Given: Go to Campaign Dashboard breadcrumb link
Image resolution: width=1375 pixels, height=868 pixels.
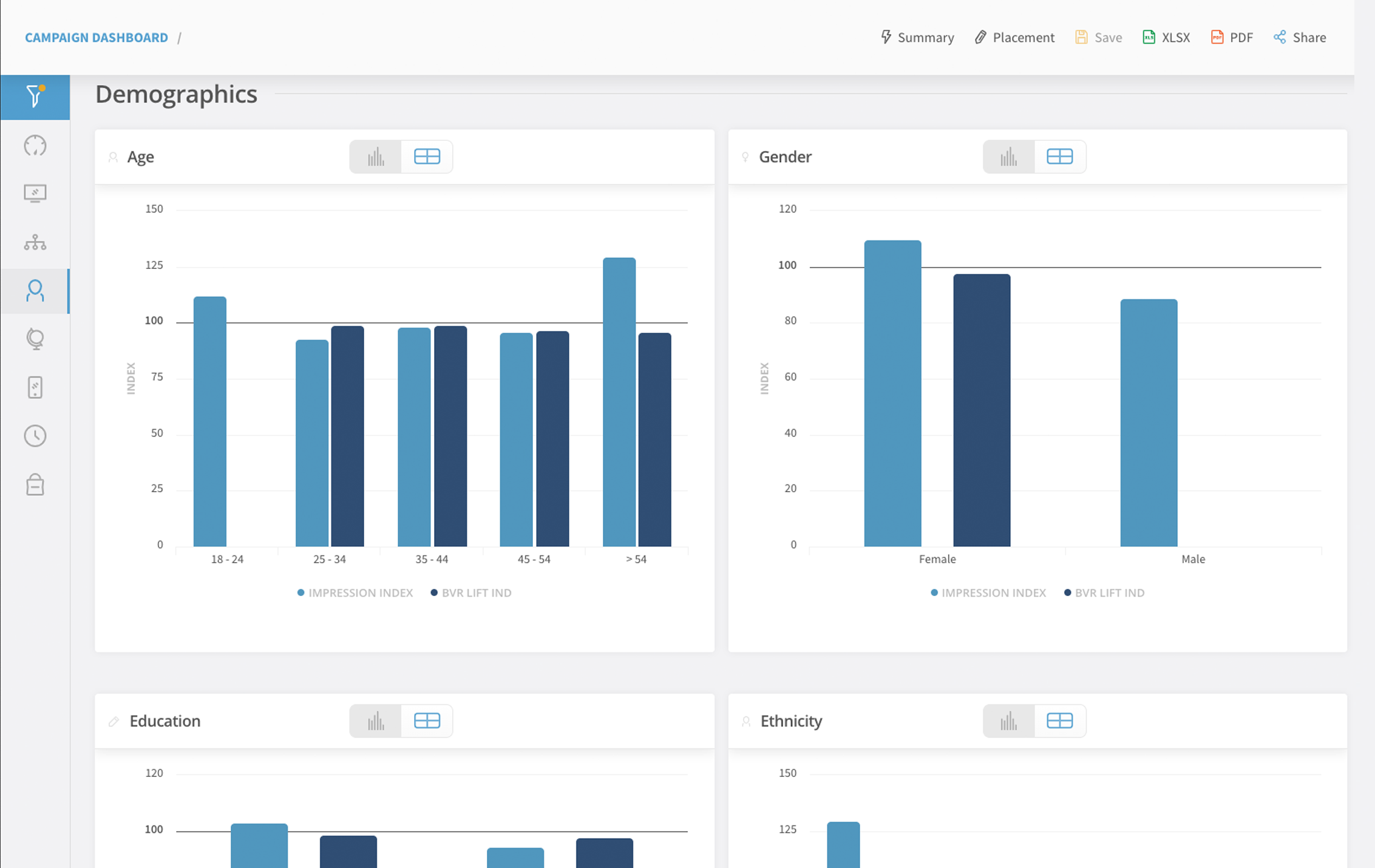Looking at the screenshot, I should tap(97, 38).
